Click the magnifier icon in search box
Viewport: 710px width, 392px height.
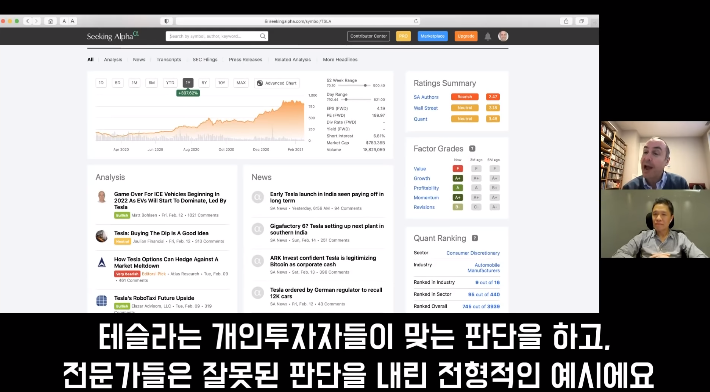click(263, 36)
